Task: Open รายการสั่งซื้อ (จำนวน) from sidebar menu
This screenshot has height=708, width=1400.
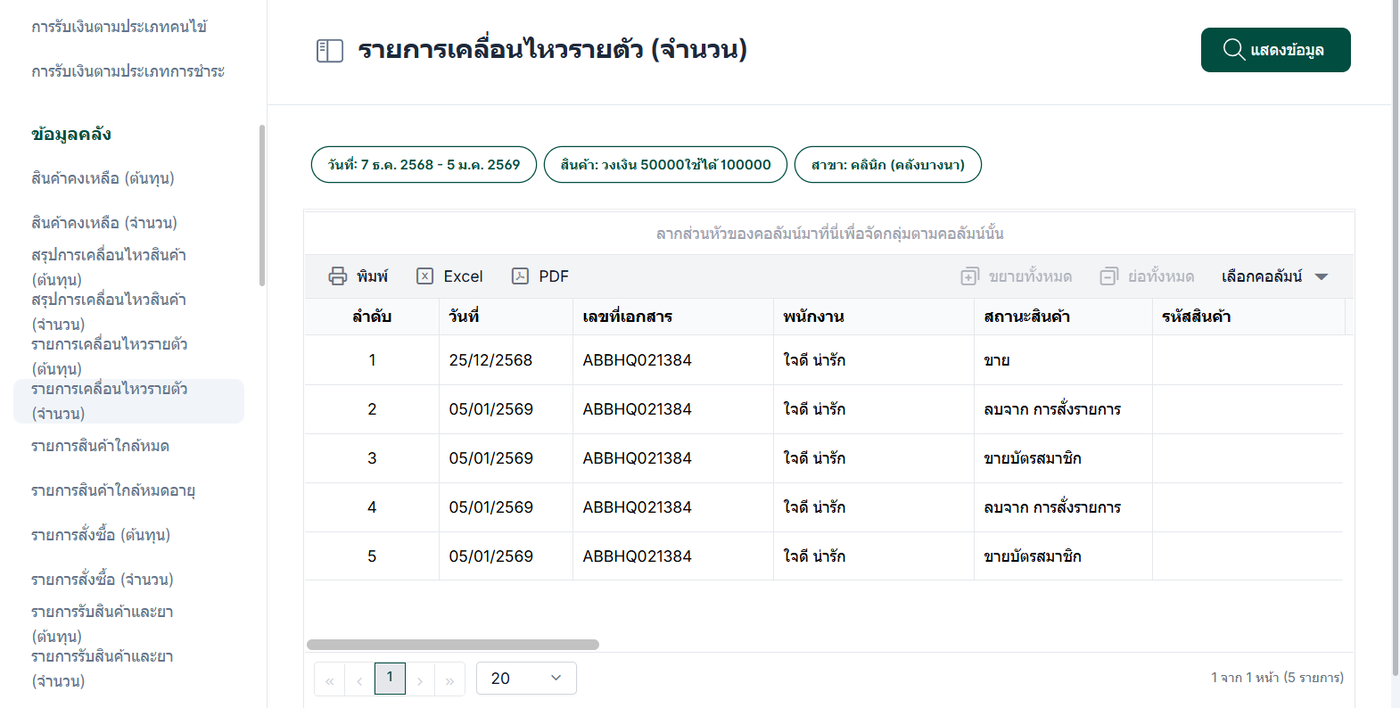Action: pyautogui.click(x=103, y=580)
